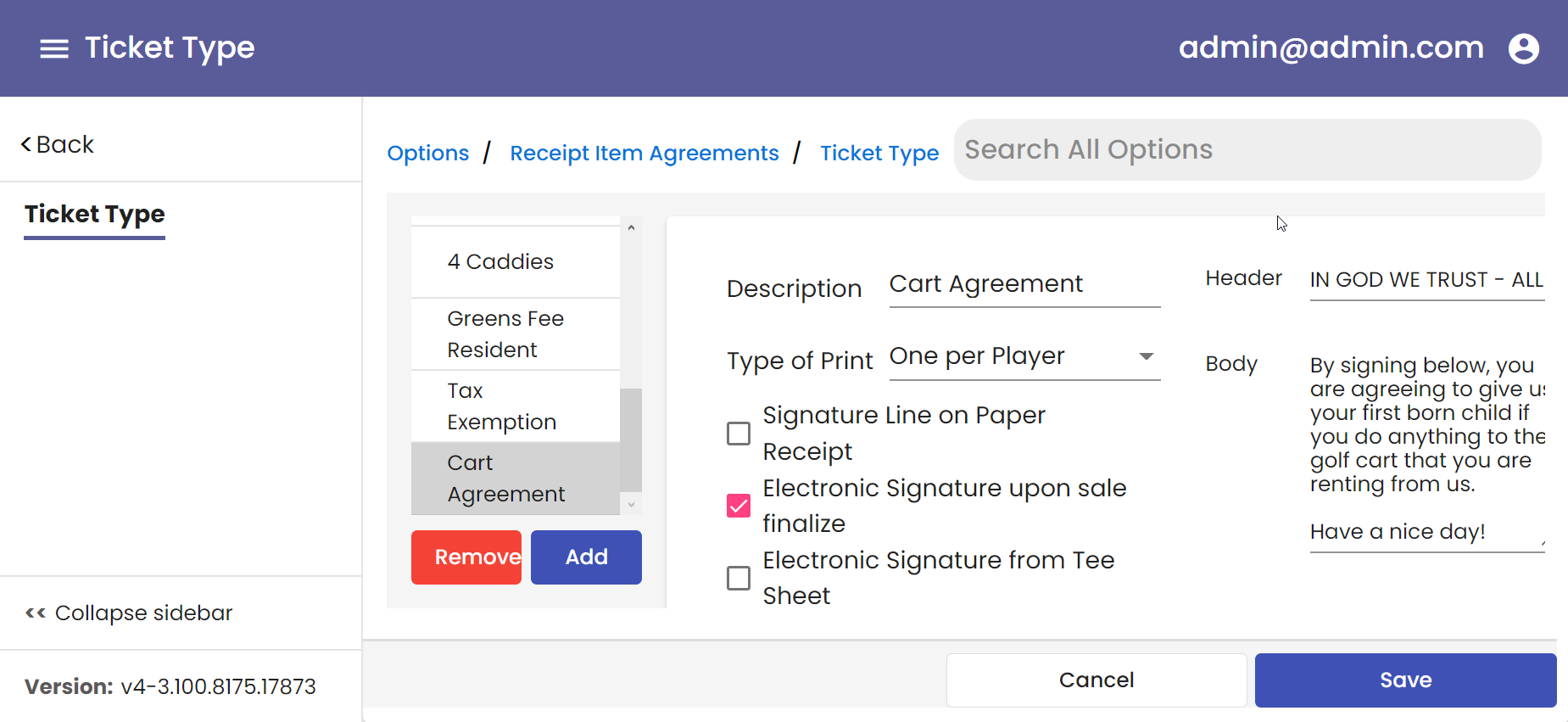Screen dimensions: 1568x722
Task: Select the Ticket Type sidebar tab
Action: 95,214
